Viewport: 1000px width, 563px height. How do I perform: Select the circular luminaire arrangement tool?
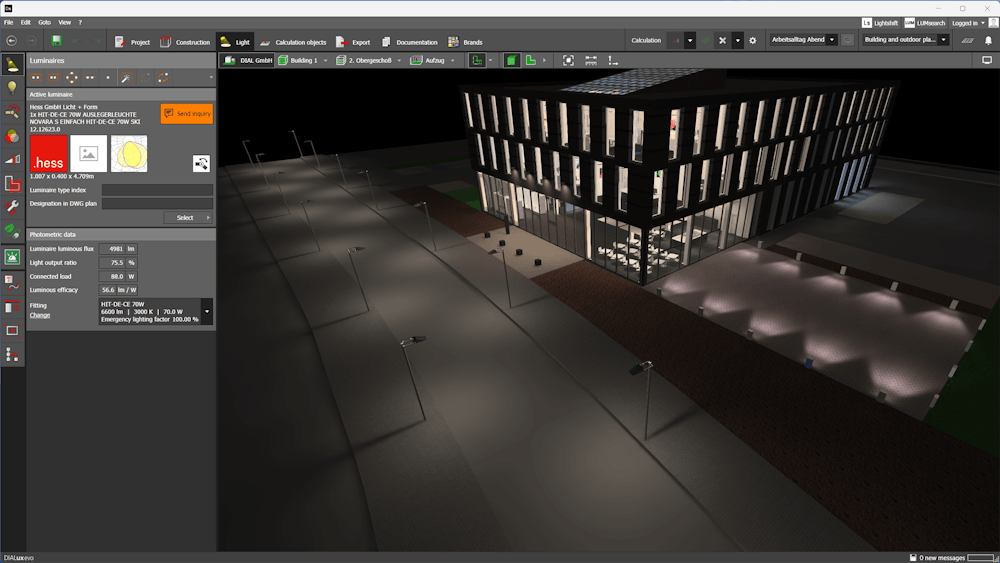coord(72,77)
